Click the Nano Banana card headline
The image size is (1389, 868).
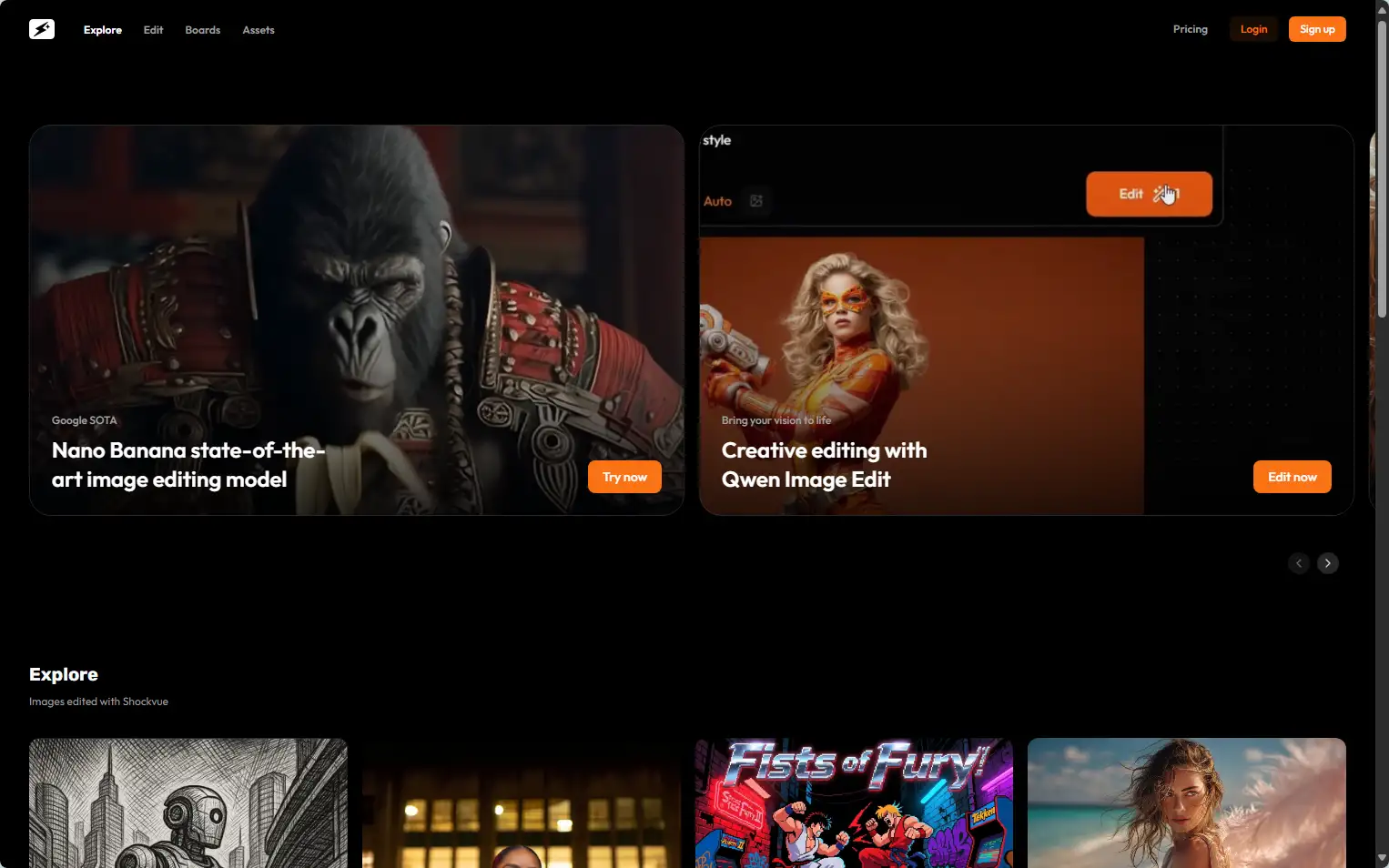[x=188, y=465]
